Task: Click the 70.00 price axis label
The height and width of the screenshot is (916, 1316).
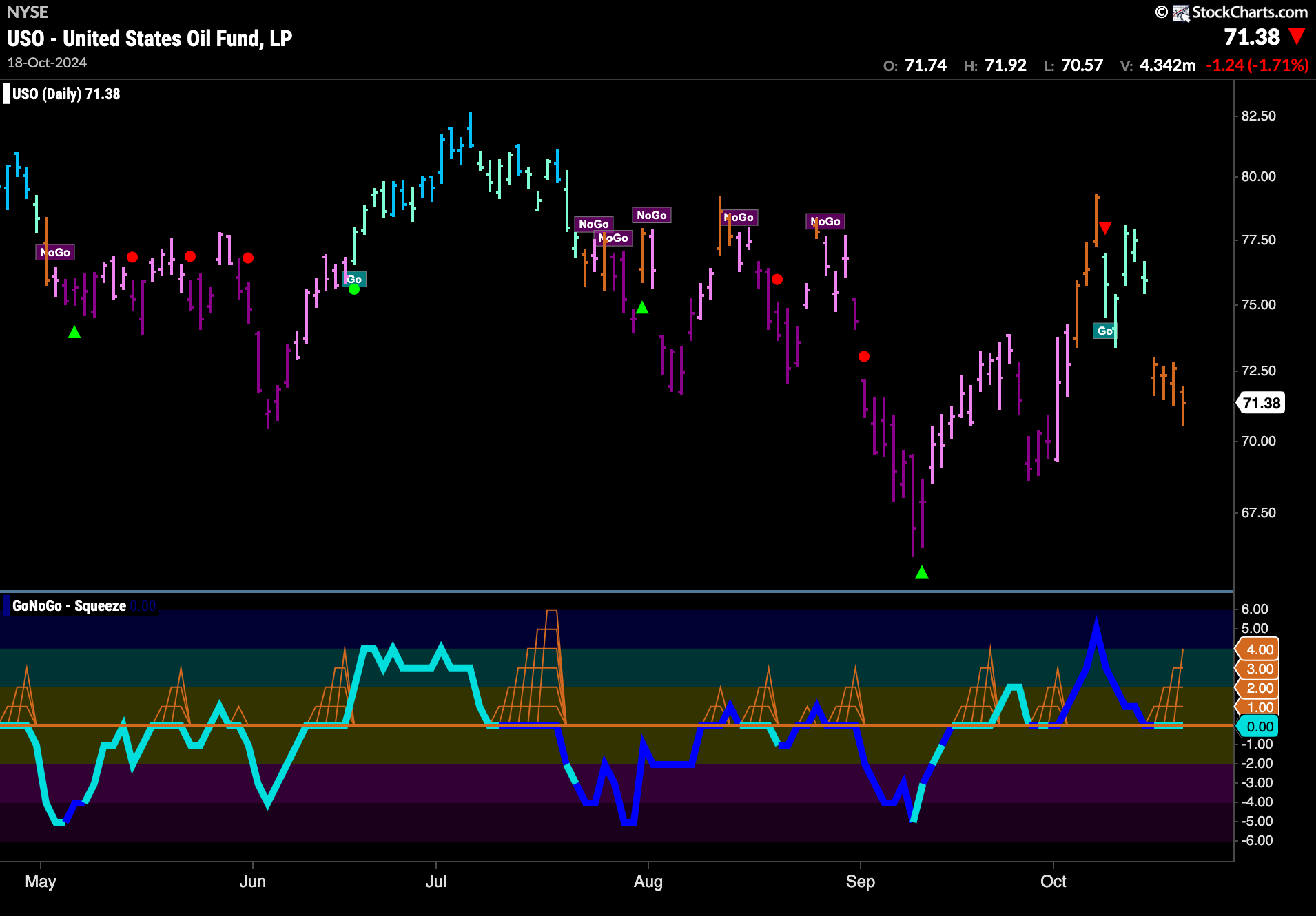Action: [x=1258, y=441]
